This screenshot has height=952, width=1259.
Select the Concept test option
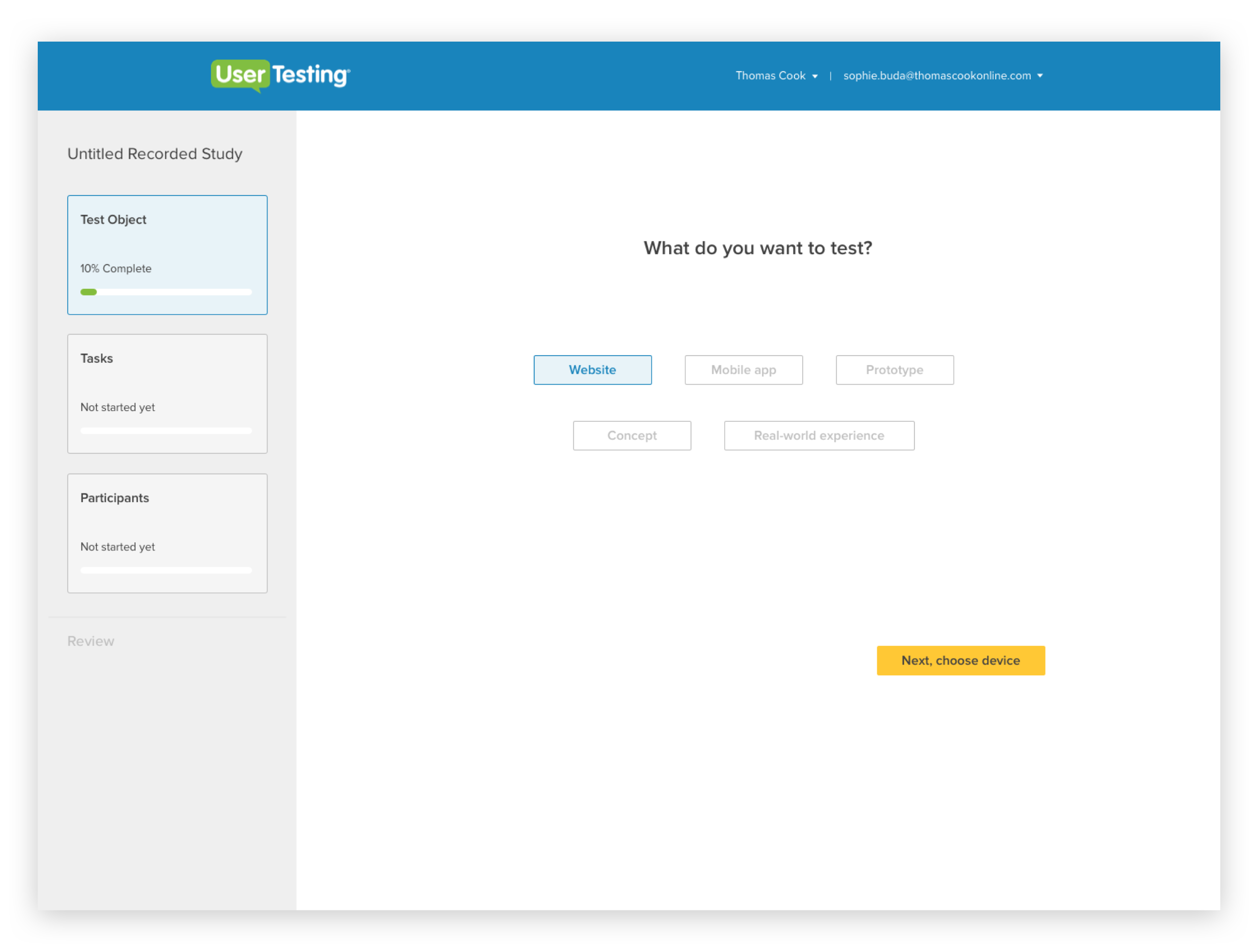[x=632, y=436]
